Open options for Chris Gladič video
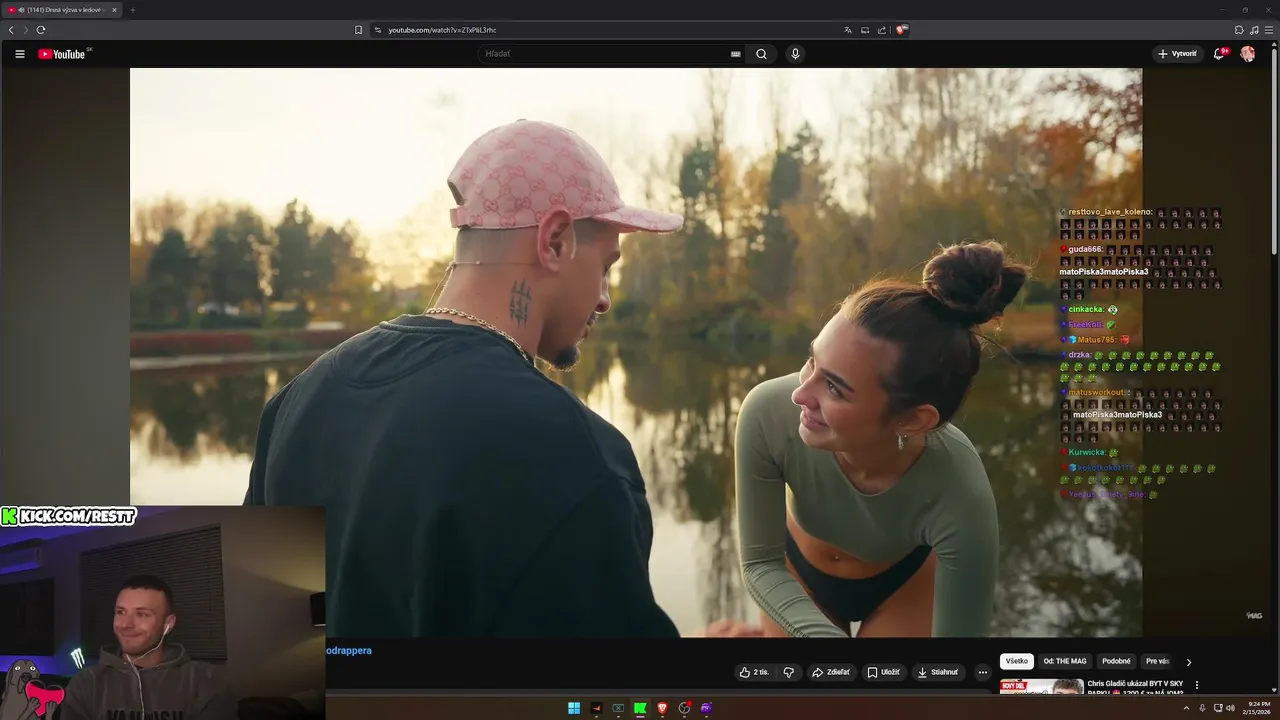The width and height of the screenshot is (1280, 720). click(1197, 685)
